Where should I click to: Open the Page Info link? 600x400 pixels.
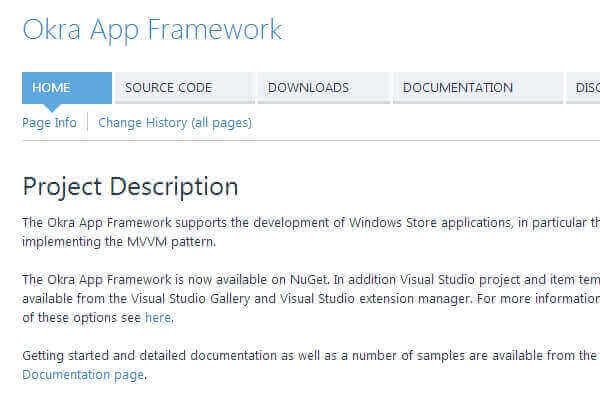(49, 123)
